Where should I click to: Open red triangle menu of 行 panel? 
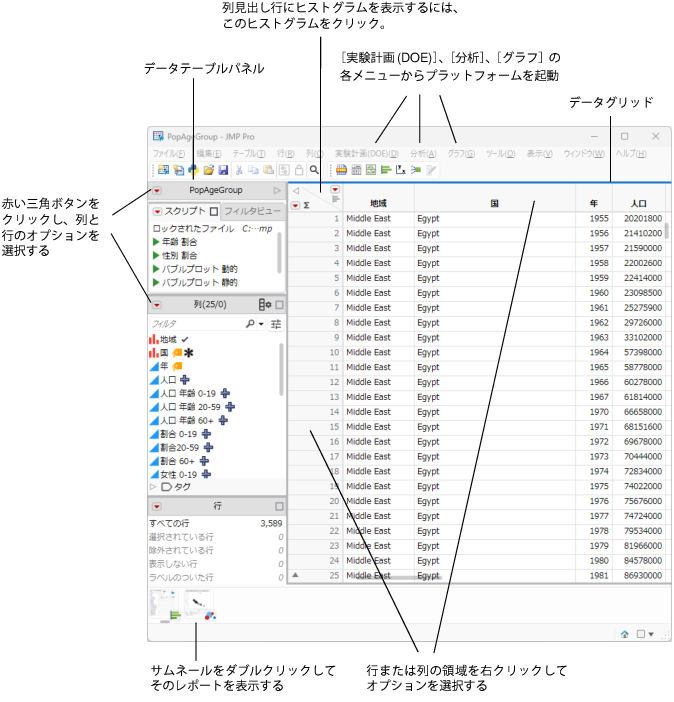coord(156,506)
